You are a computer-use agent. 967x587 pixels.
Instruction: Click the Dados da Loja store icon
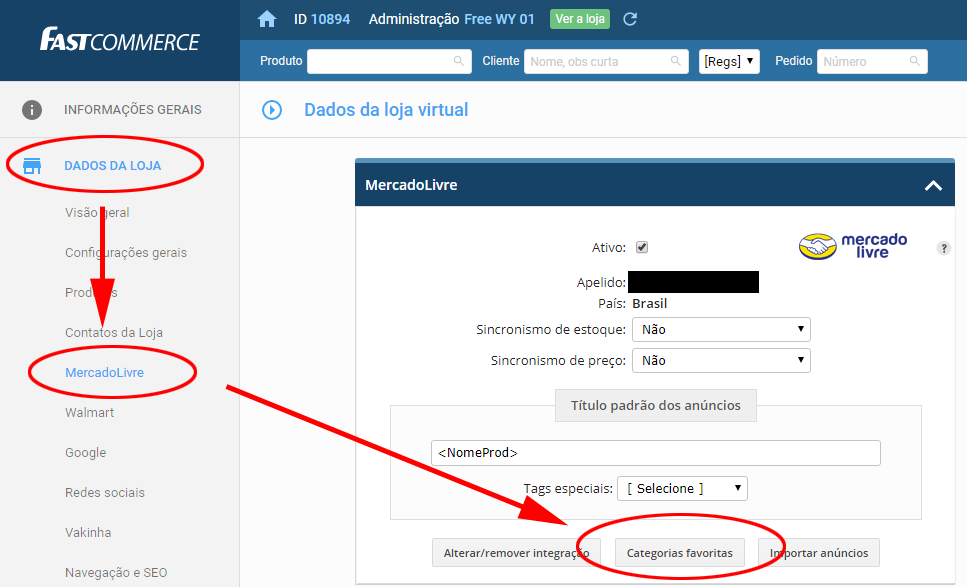[32, 166]
